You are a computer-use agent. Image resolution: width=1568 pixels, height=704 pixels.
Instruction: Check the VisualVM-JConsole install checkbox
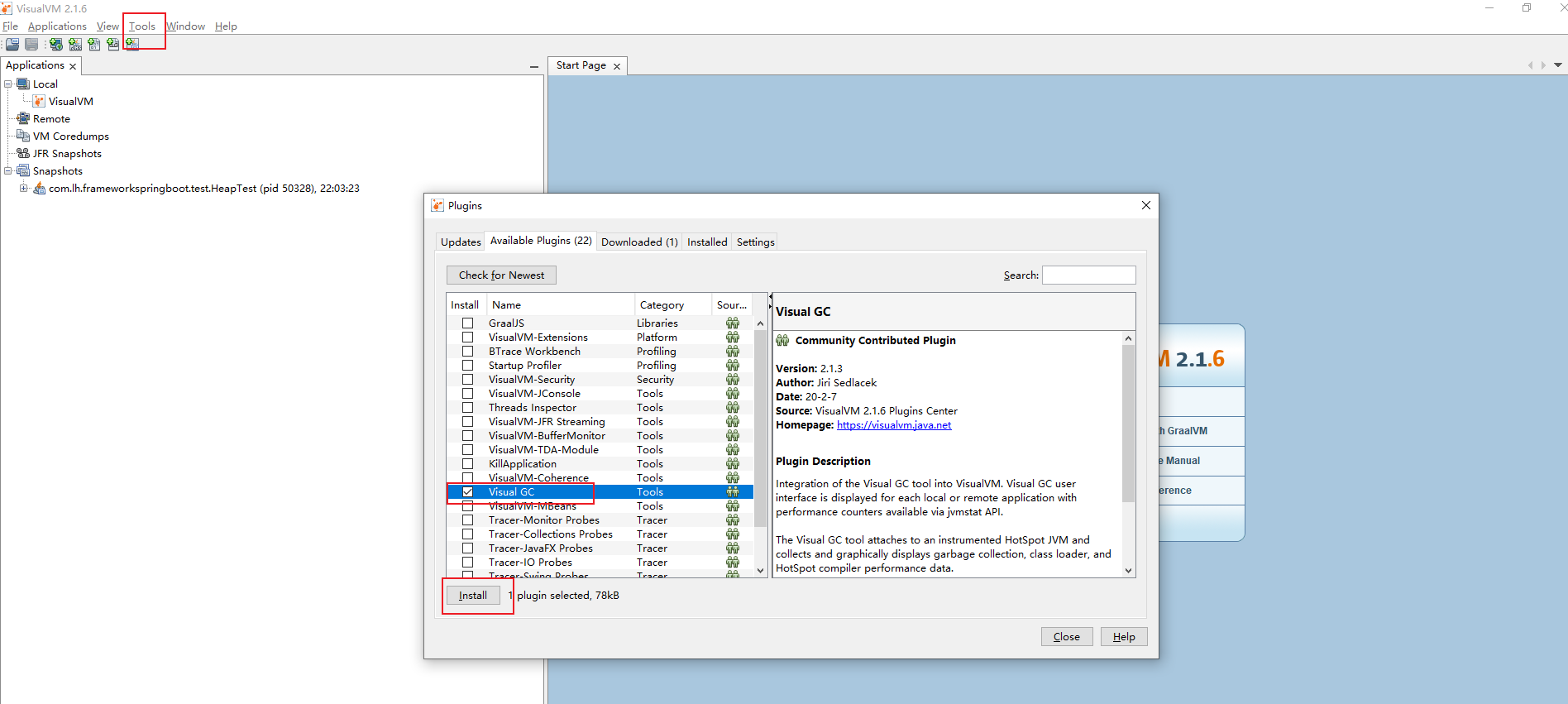(468, 394)
